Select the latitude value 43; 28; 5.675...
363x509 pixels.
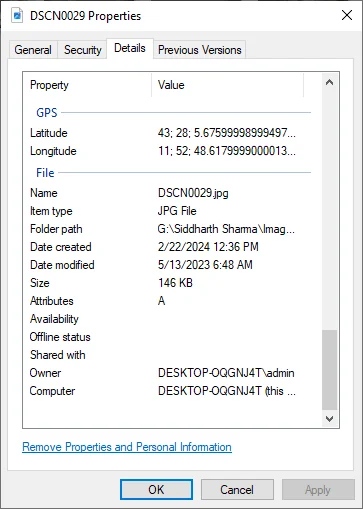point(227,133)
